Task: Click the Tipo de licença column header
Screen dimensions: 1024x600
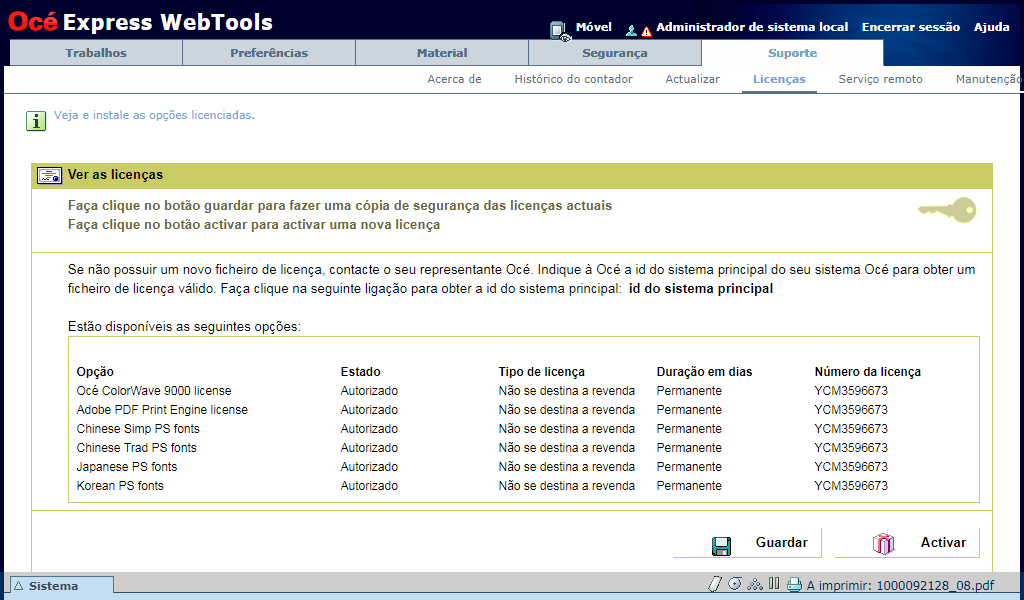Action: click(541, 371)
